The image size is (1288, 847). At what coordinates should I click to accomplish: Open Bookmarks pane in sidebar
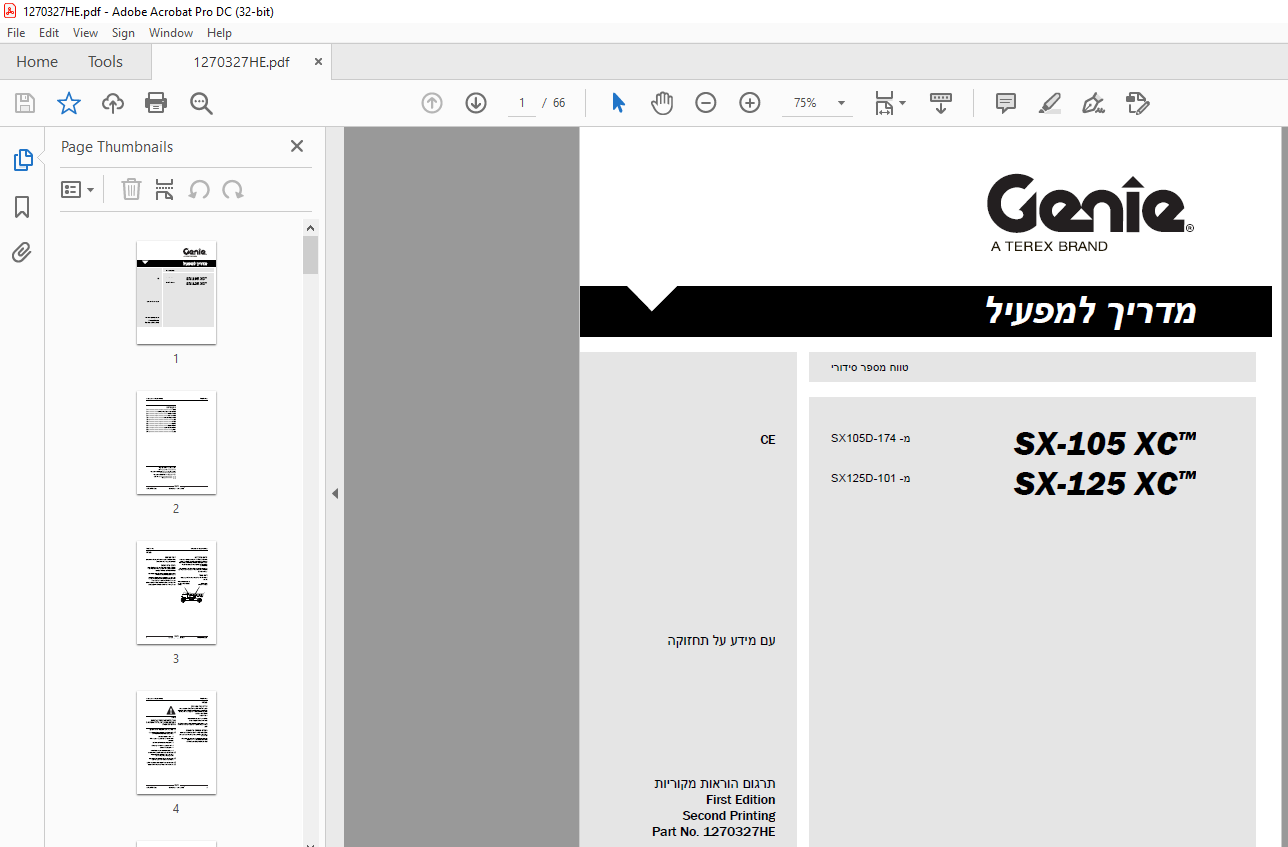pyautogui.click(x=22, y=207)
